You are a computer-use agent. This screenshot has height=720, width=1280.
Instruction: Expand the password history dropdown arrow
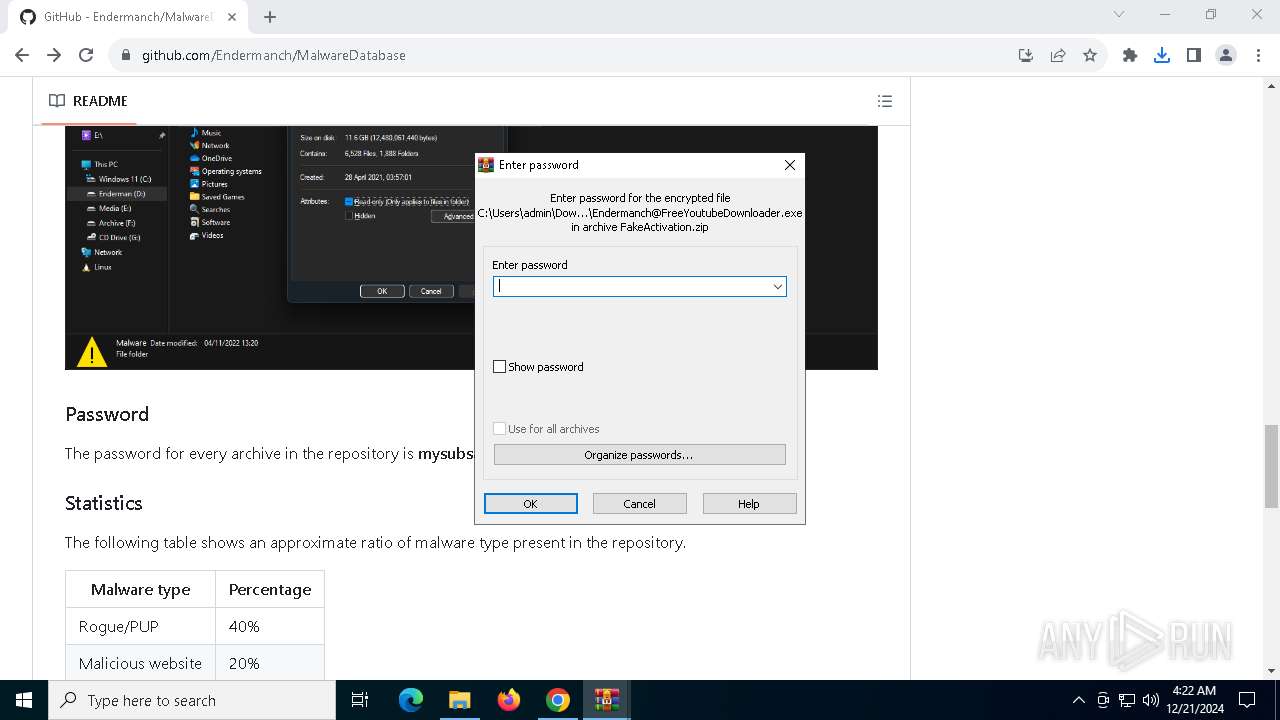[777, 287]
